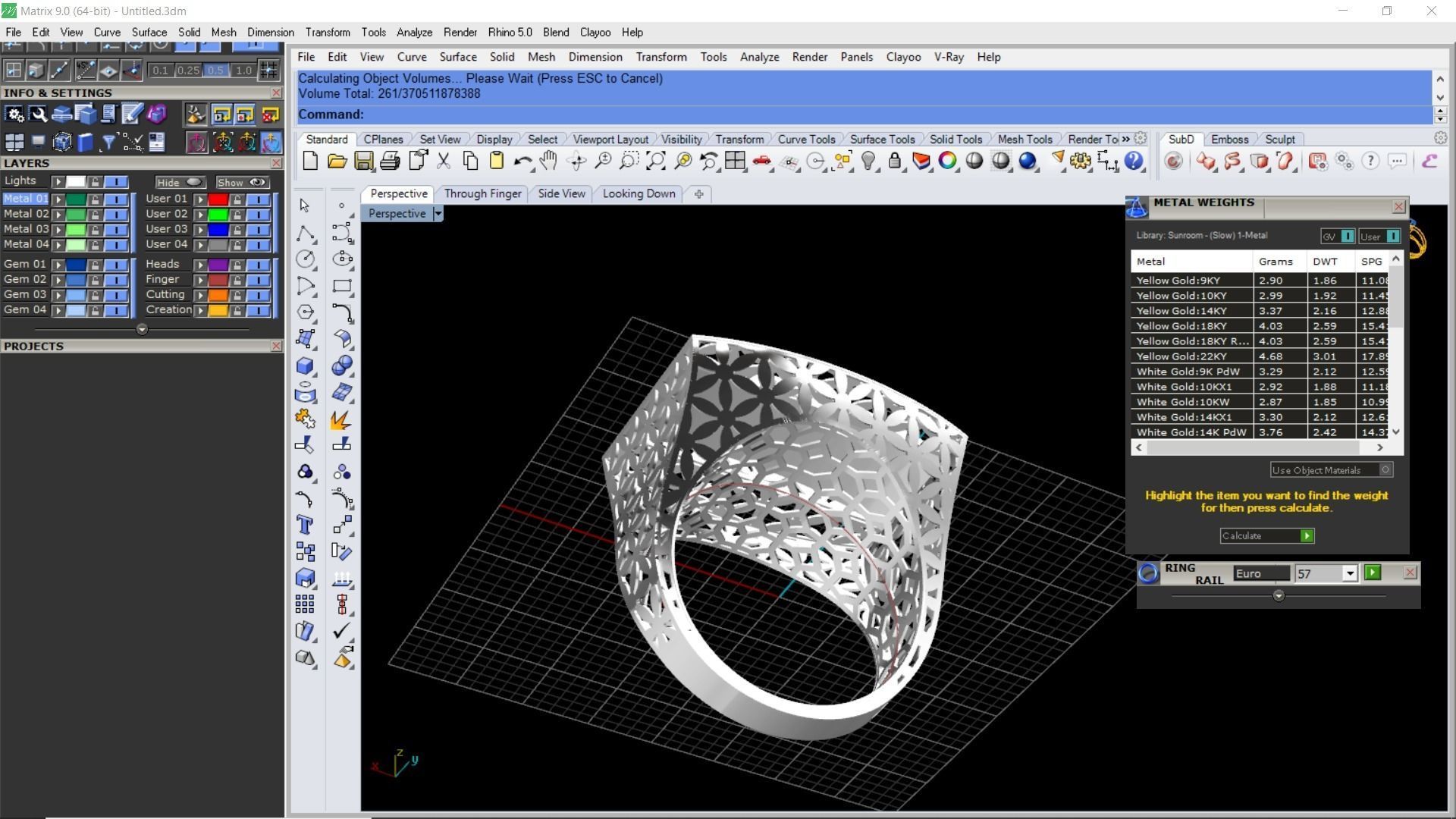1456x819 pixels.
Task: Select the Pan hand tool
Action: 548,161
